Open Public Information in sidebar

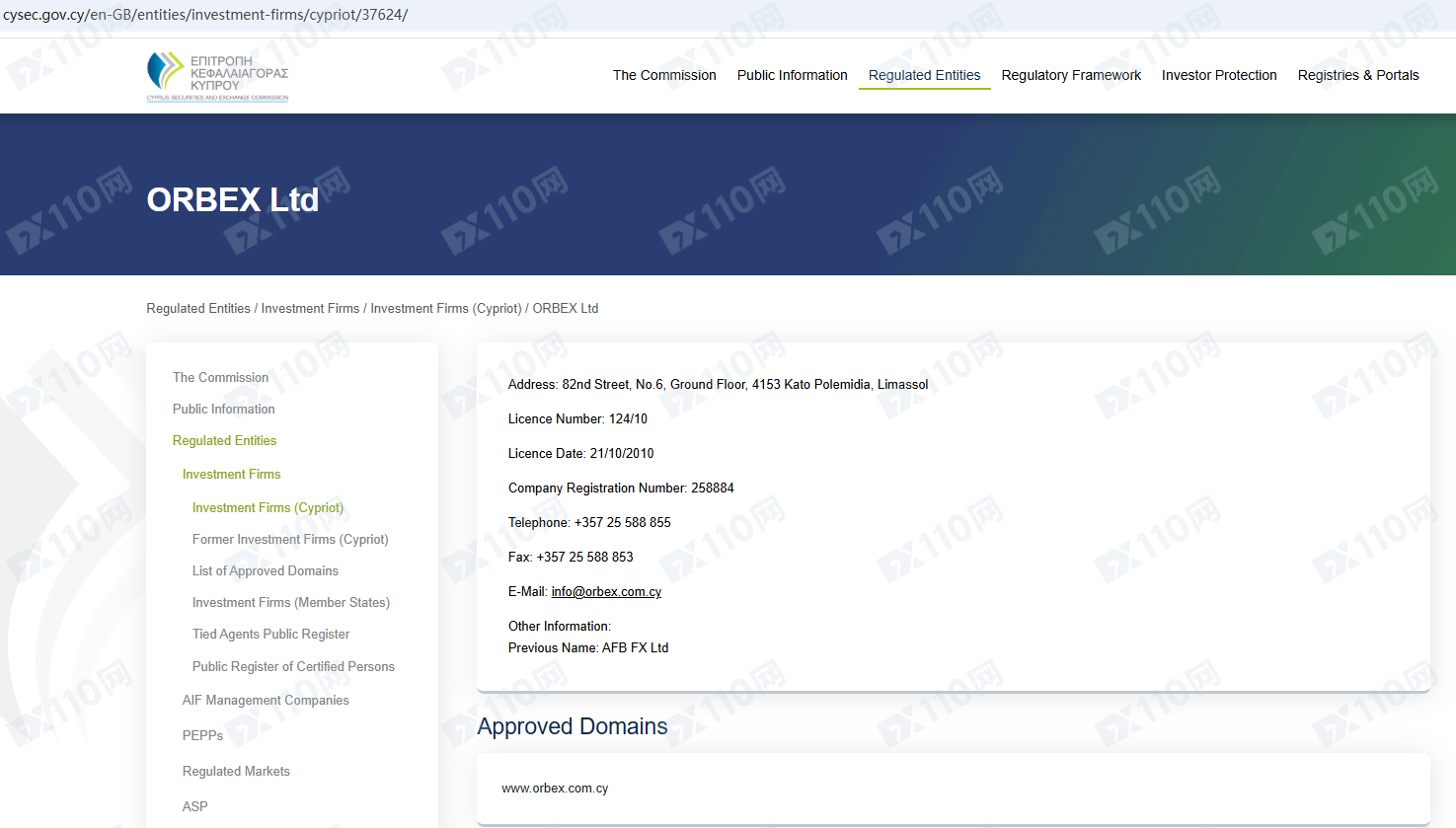(223, 409)
